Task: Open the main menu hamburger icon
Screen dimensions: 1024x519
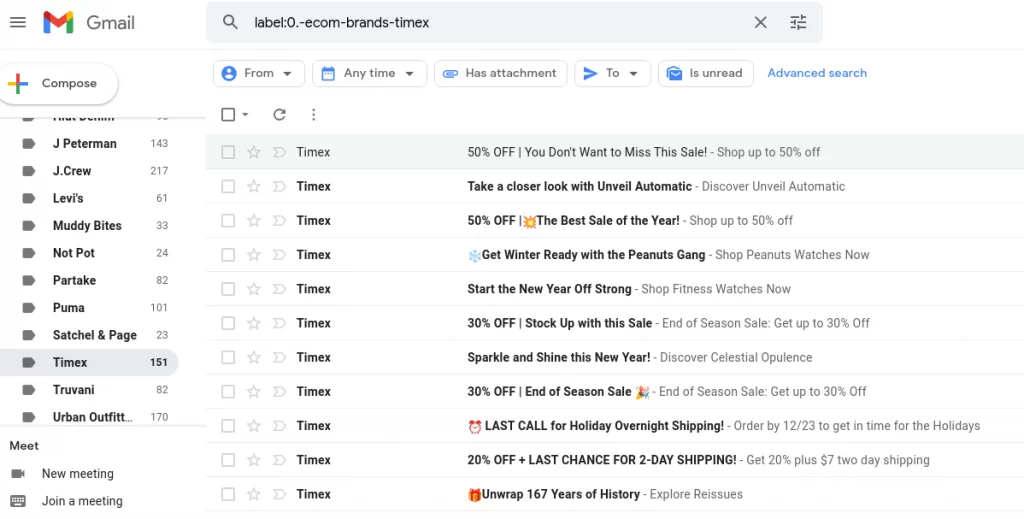Action: [x=18, y=22]
